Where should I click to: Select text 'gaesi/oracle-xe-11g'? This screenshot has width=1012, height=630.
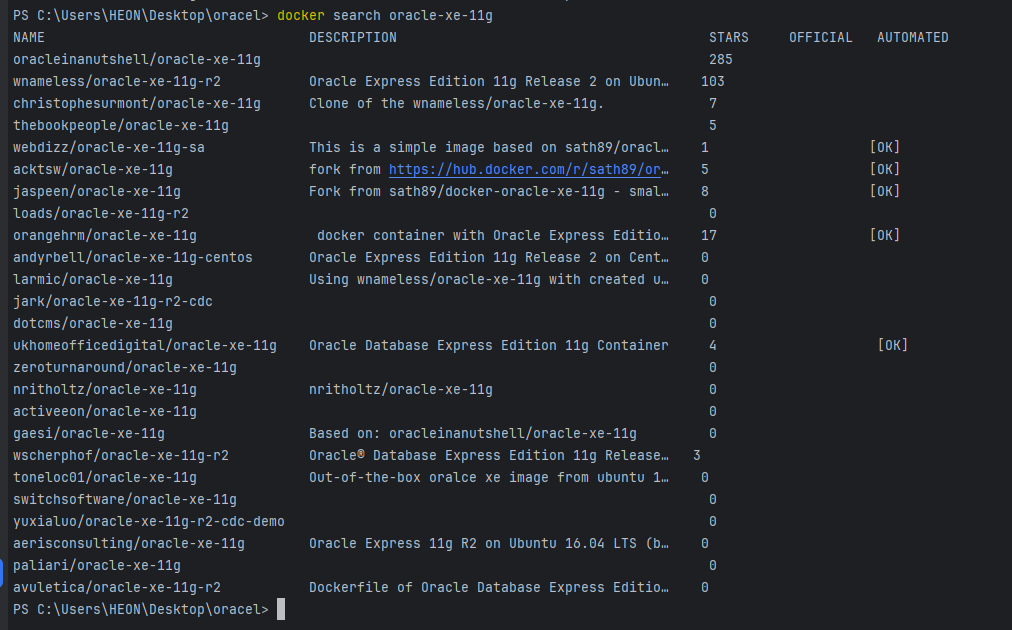(89, 433)
